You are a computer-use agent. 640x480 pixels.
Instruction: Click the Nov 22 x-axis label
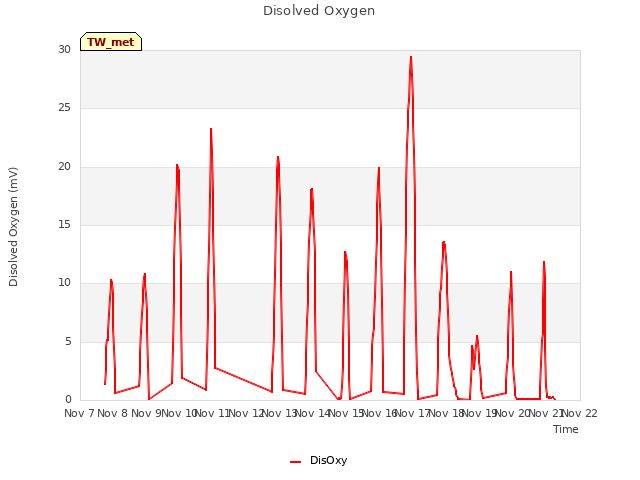point(580,413)
